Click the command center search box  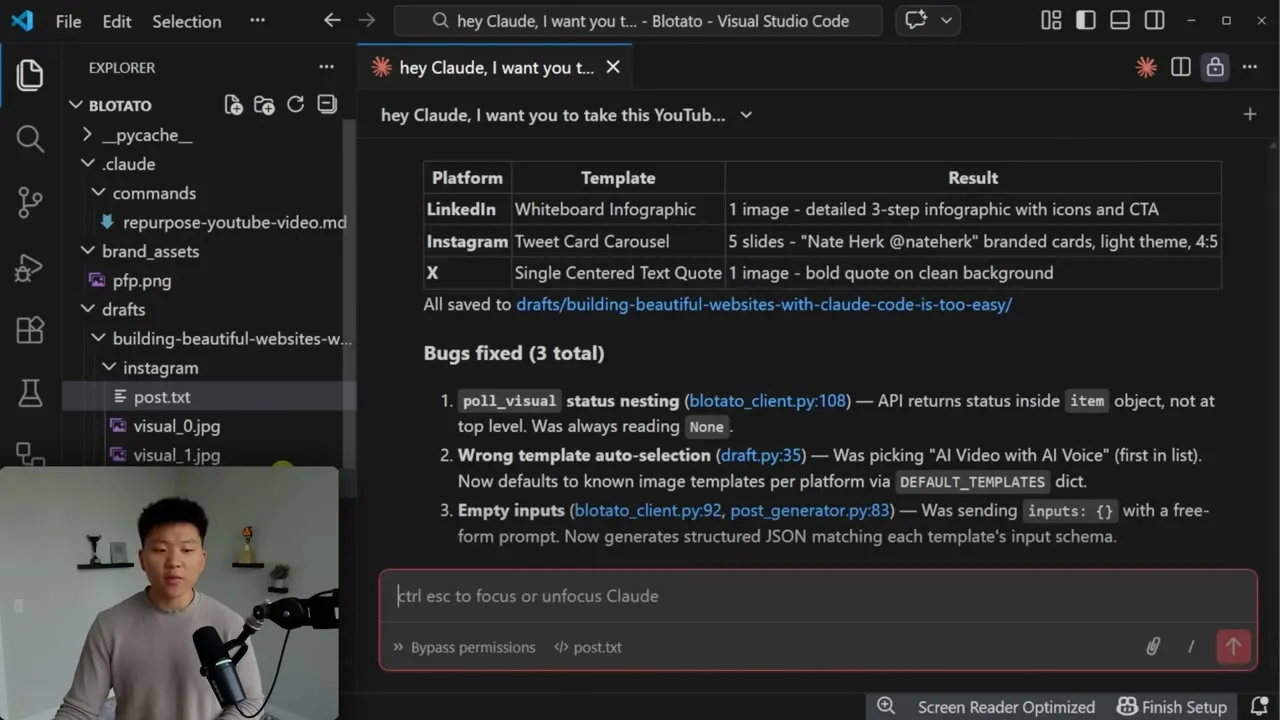pos(638,20)
